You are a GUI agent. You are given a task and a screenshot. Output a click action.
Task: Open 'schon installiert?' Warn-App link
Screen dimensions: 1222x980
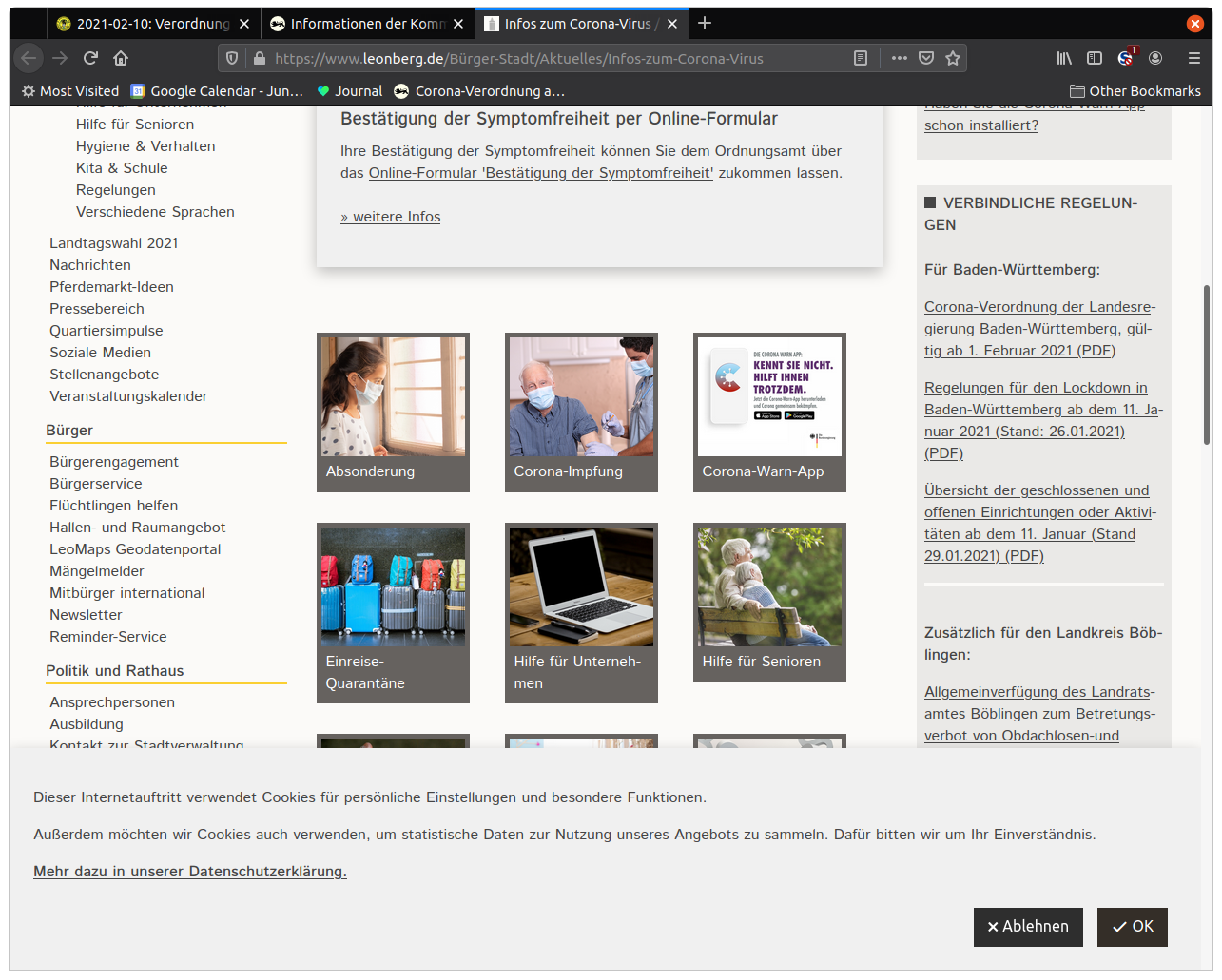coord(981,125)
